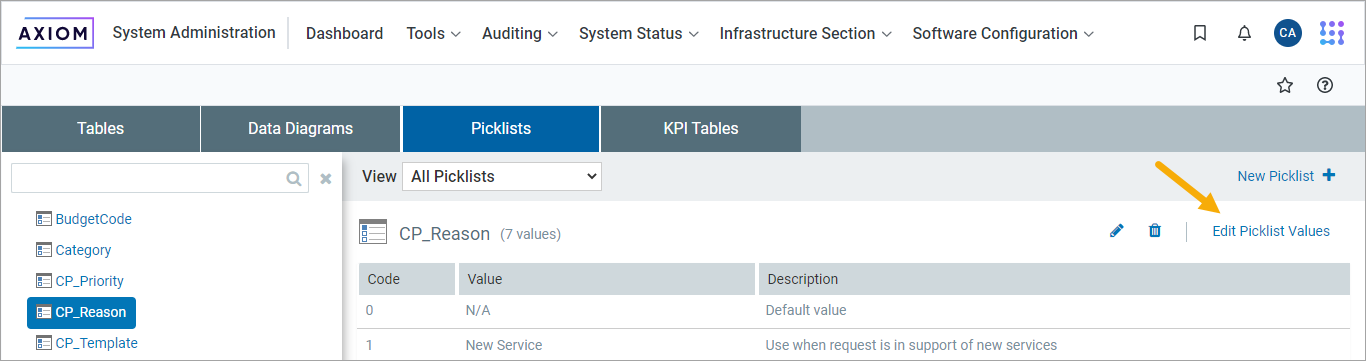Expand the Auditing menu
Image resolution: width=1366 pixels, height=361 pixels.
pyautogui.click(x=519, y=33)
